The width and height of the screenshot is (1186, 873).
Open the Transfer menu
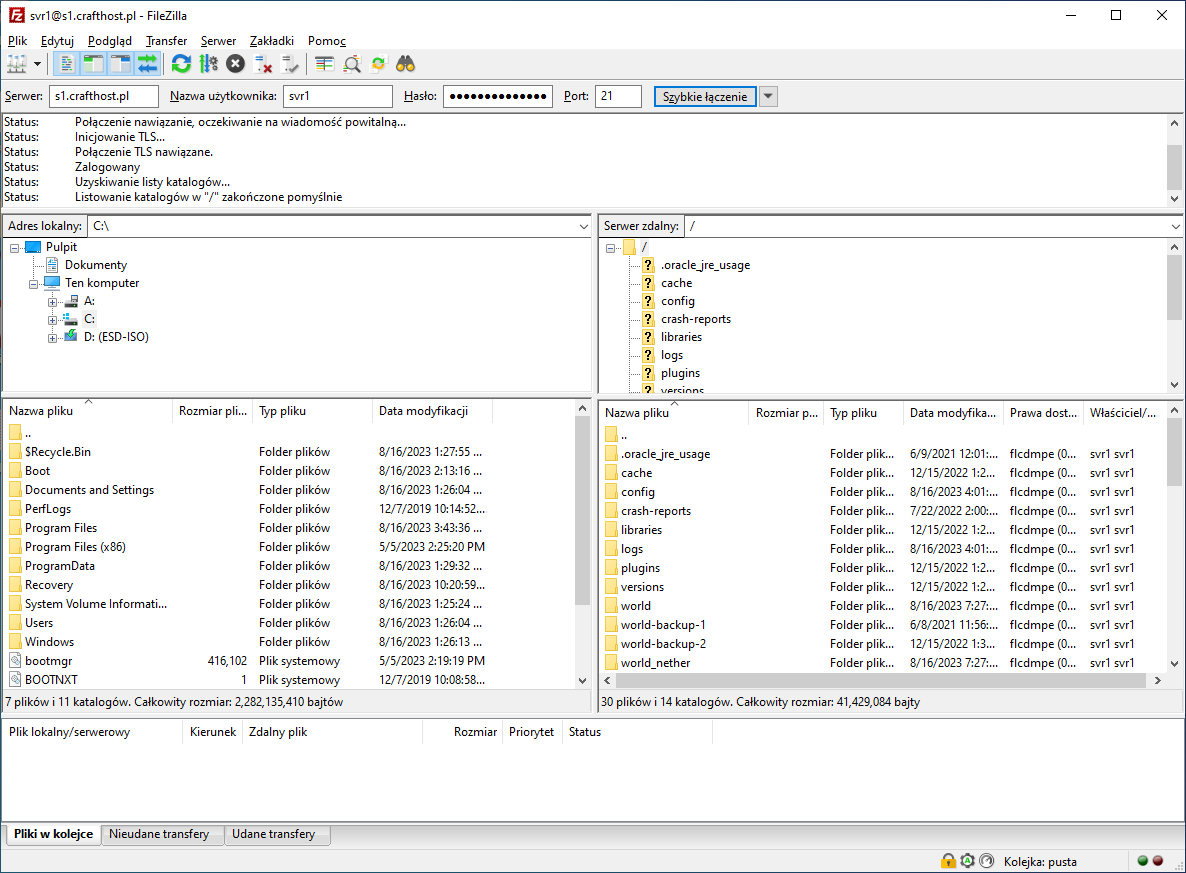coord(166,41)
